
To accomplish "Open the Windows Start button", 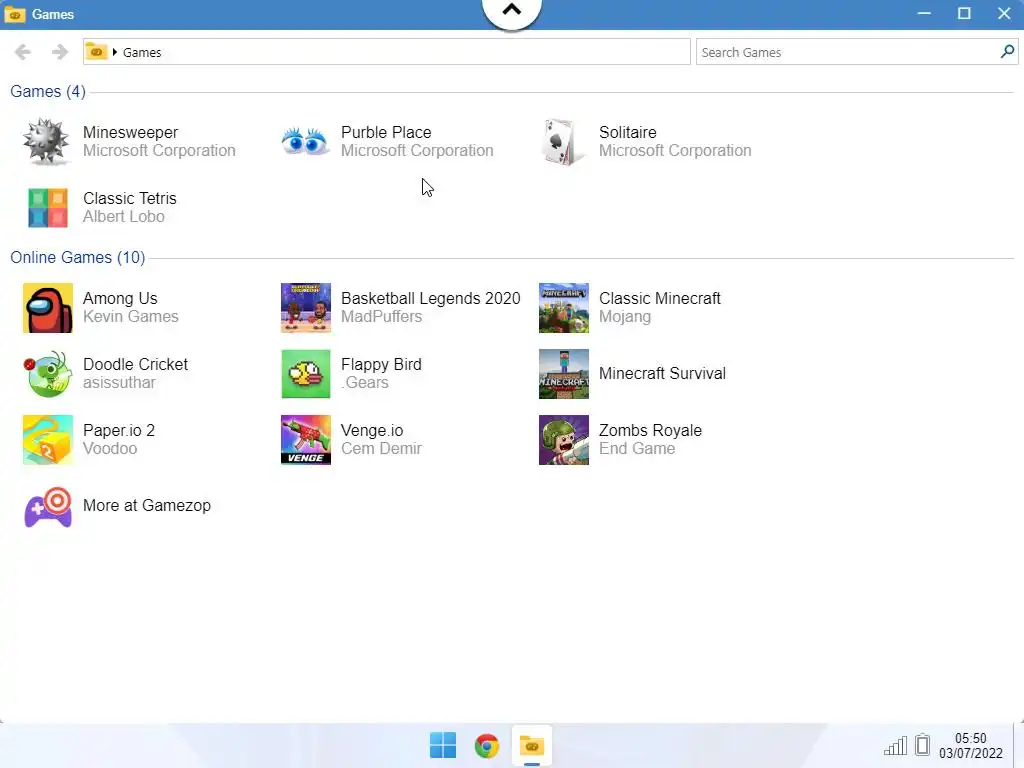I will pyautogui.click(x=443, y=745).
